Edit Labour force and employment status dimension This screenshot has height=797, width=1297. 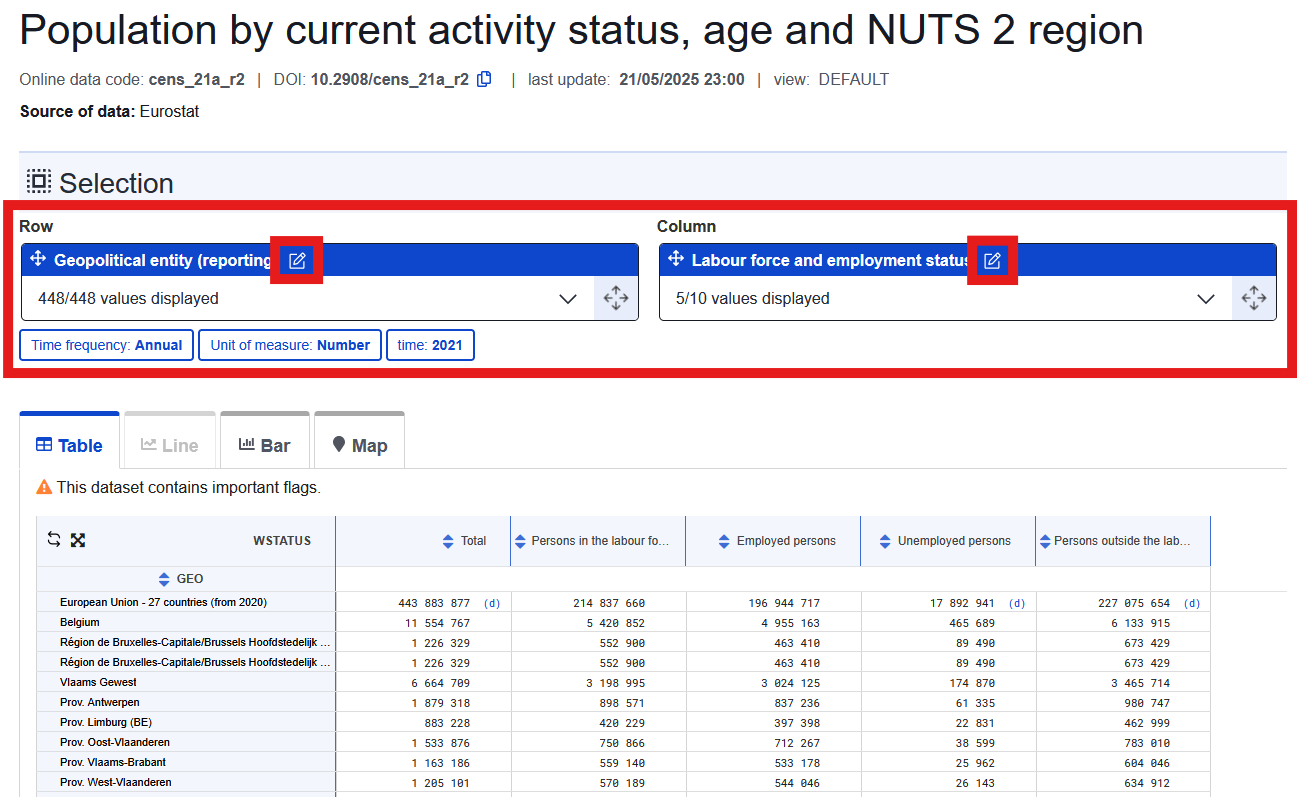coord(992,261)
